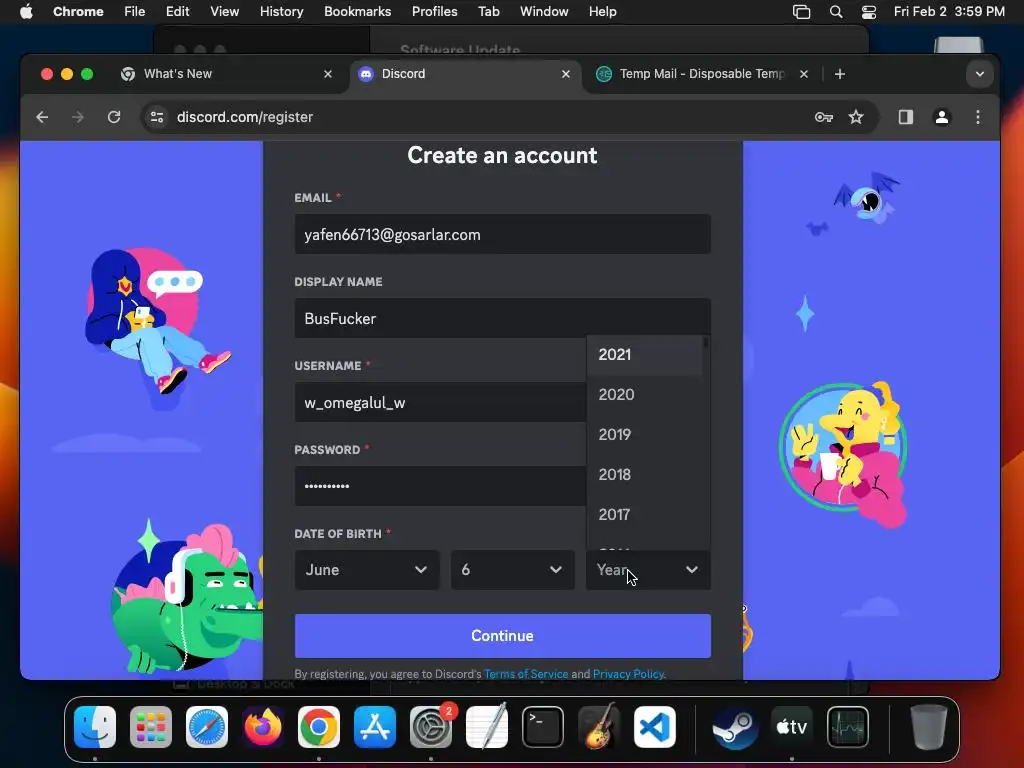Open Chrome three-dot menu
Image resolution: width=1024 pixels, height=768 pixels.
tap(978, 117)
